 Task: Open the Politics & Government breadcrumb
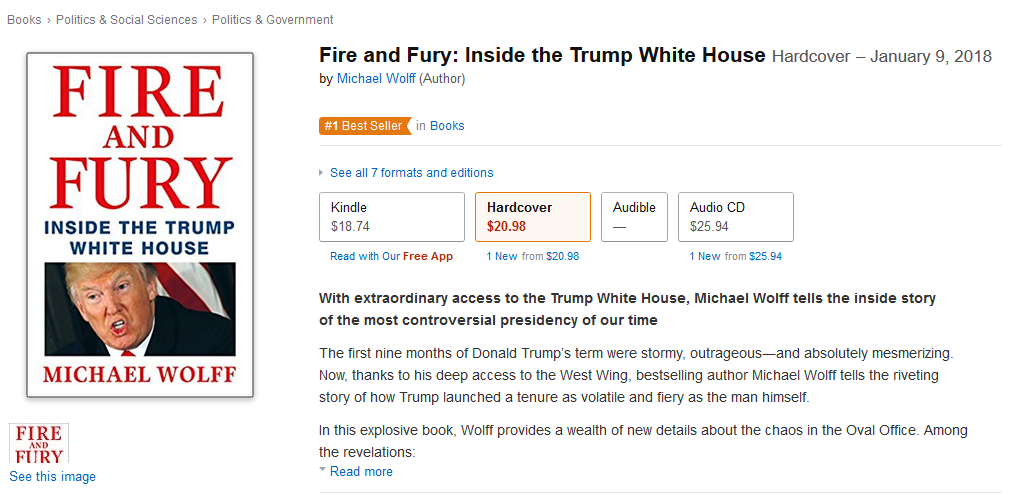pyautogui.click(x=273, y=20)
